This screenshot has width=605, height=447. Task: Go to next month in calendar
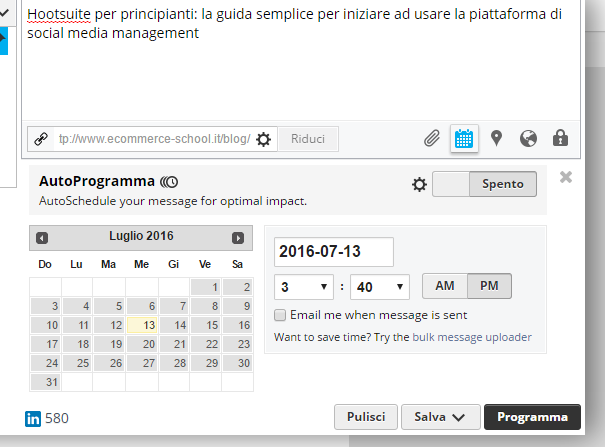click(238, 237)
